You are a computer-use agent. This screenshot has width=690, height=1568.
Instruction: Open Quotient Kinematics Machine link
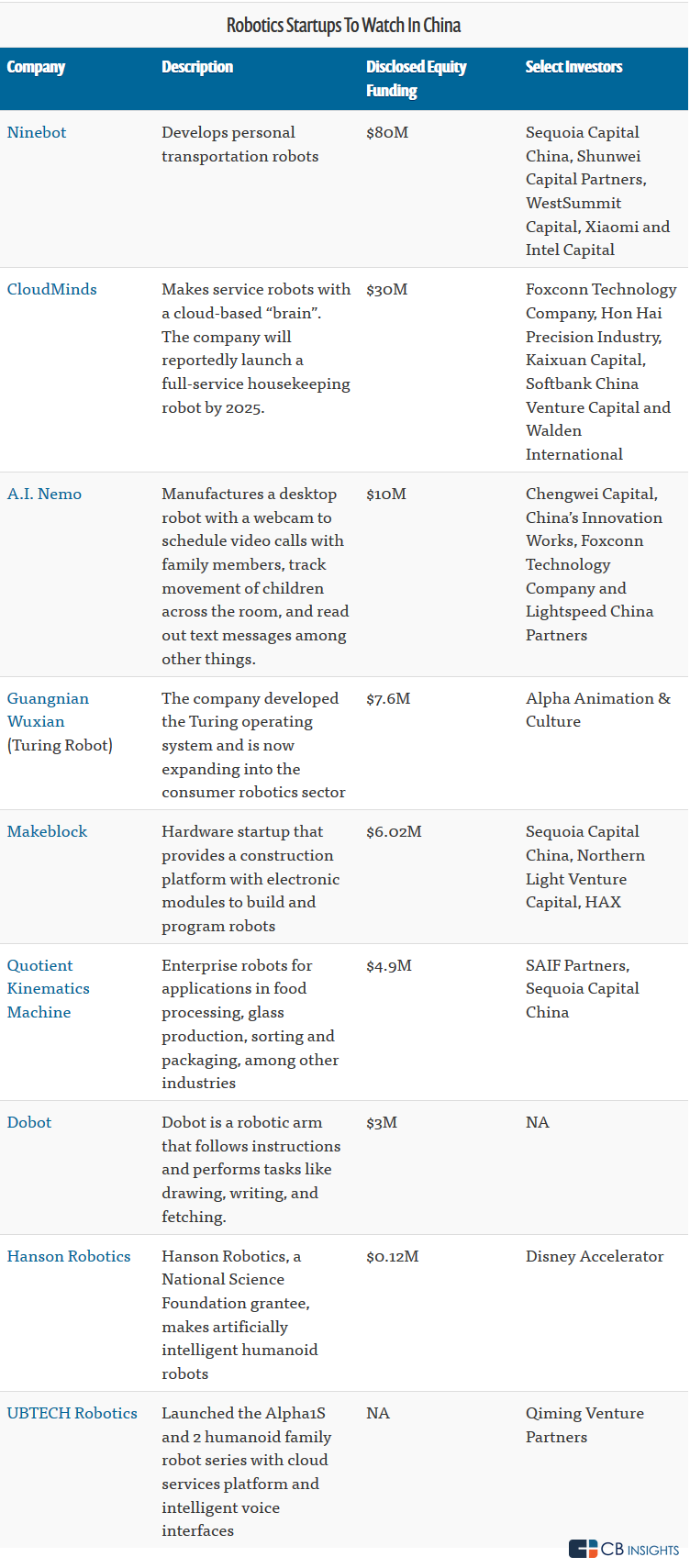[x=48, y=988]
